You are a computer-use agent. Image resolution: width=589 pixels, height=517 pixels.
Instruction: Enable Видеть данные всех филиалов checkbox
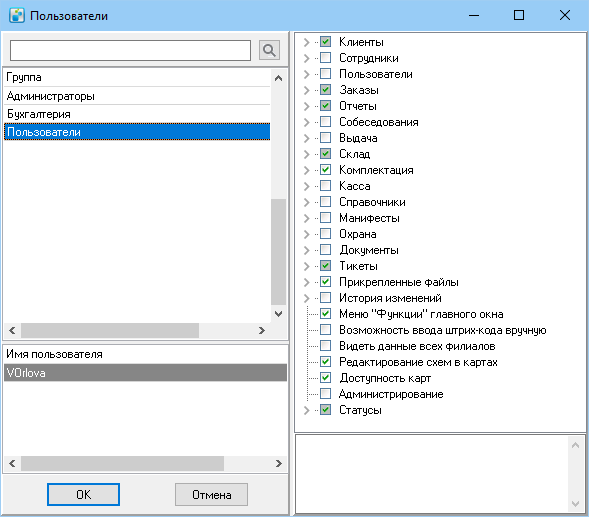click(326, 346)
